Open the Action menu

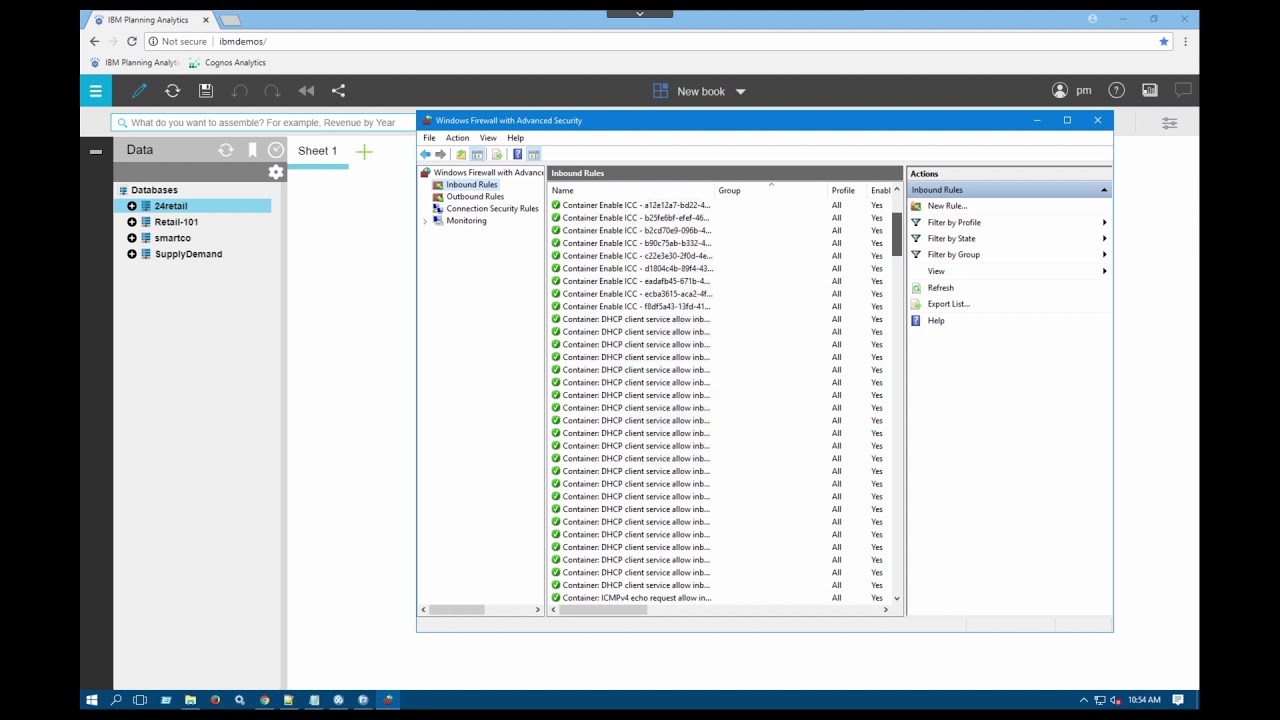[457, 138]
